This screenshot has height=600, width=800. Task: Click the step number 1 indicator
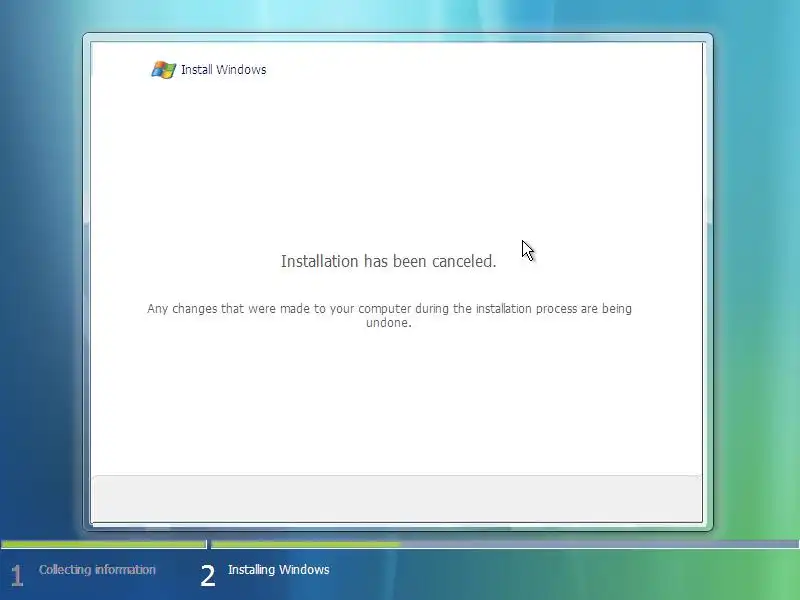(17, 576)
